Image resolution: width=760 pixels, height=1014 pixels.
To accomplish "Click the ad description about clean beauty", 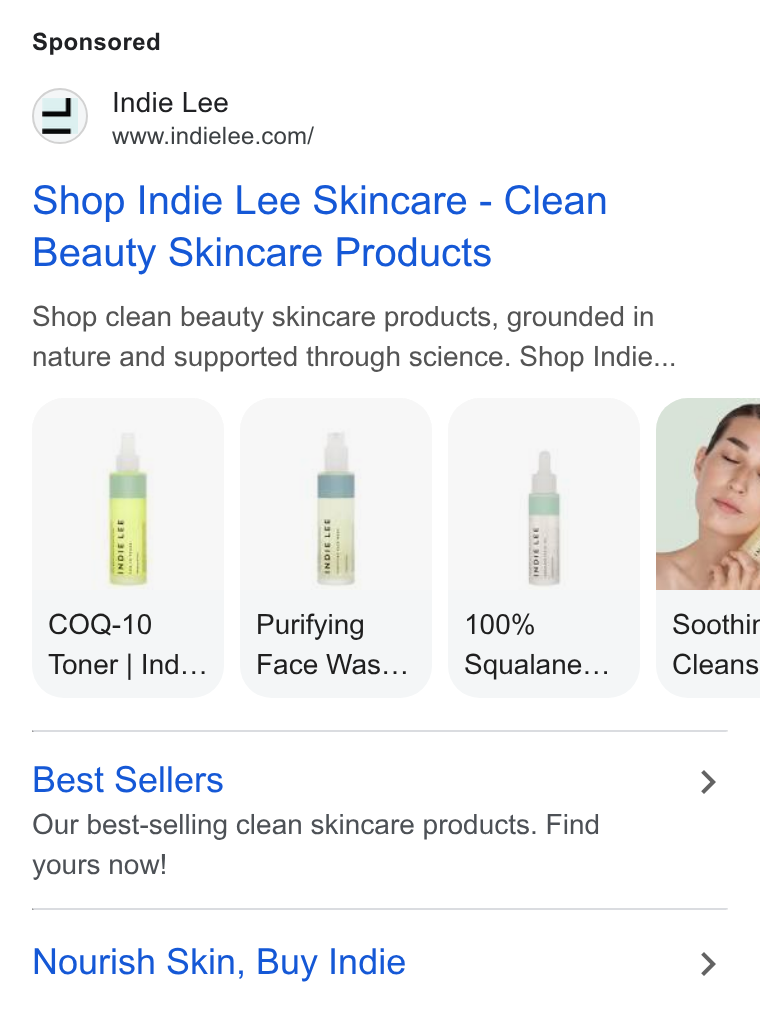I will pos(354,337).
